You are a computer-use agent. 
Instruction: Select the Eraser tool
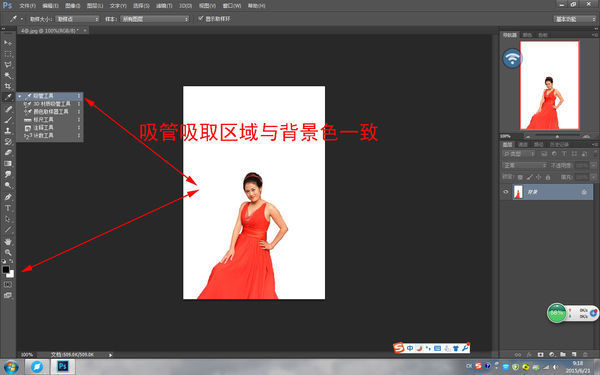point(8,152)
